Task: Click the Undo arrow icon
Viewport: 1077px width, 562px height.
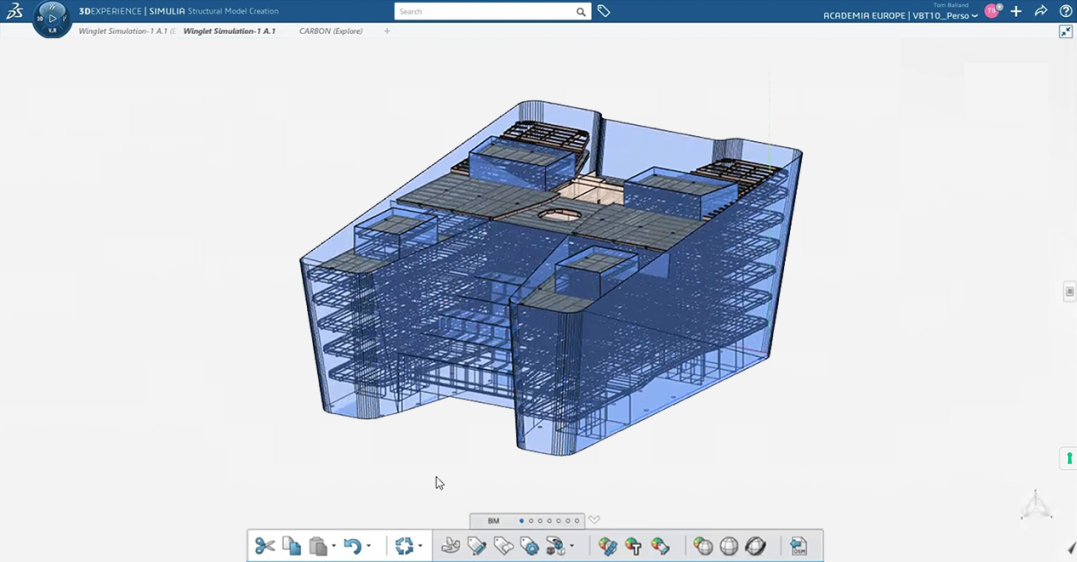Action: 352,546
